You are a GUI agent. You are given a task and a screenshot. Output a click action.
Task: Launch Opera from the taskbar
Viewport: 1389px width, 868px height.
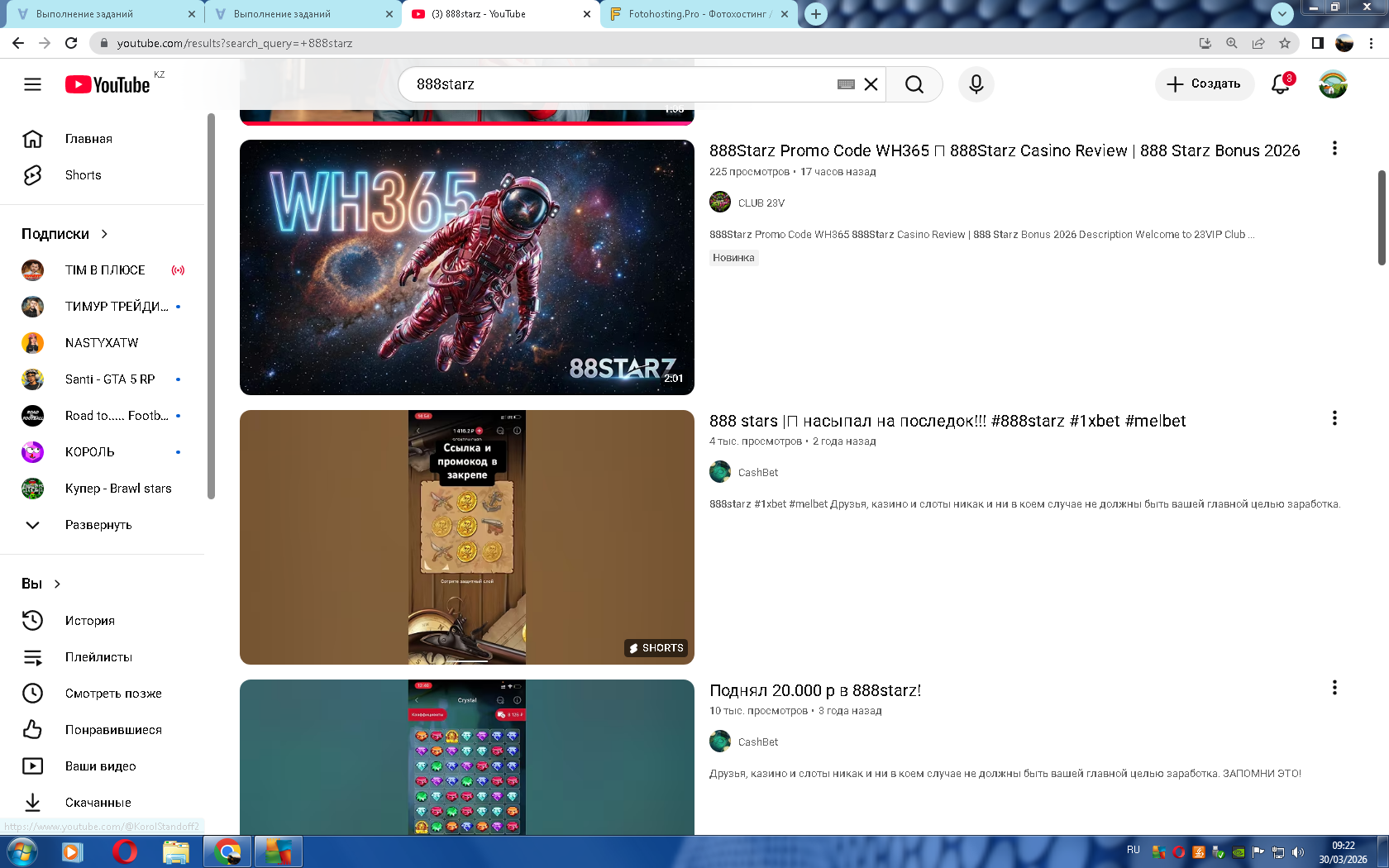(x=125, y=851)
